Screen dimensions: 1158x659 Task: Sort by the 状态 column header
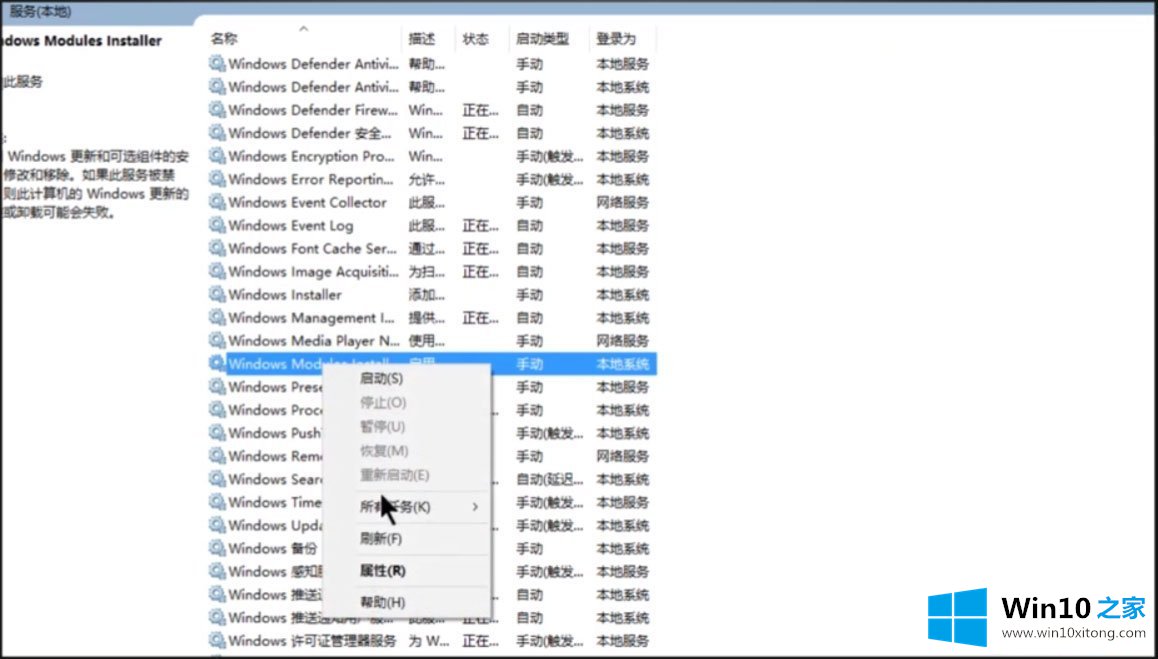pyautogui.click(x=476, y=39)
